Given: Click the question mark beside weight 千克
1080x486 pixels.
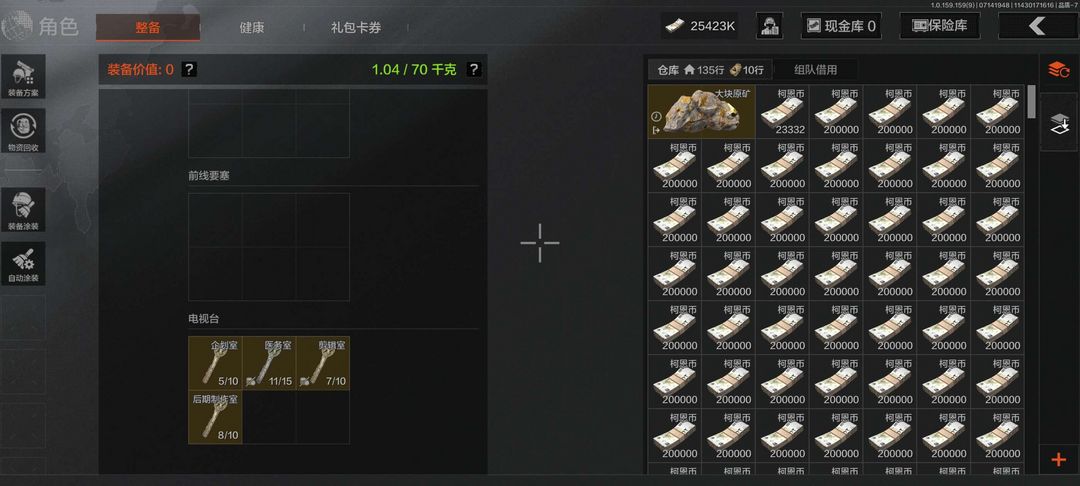Looking at the screenshot, I should (x=474, y=69).
